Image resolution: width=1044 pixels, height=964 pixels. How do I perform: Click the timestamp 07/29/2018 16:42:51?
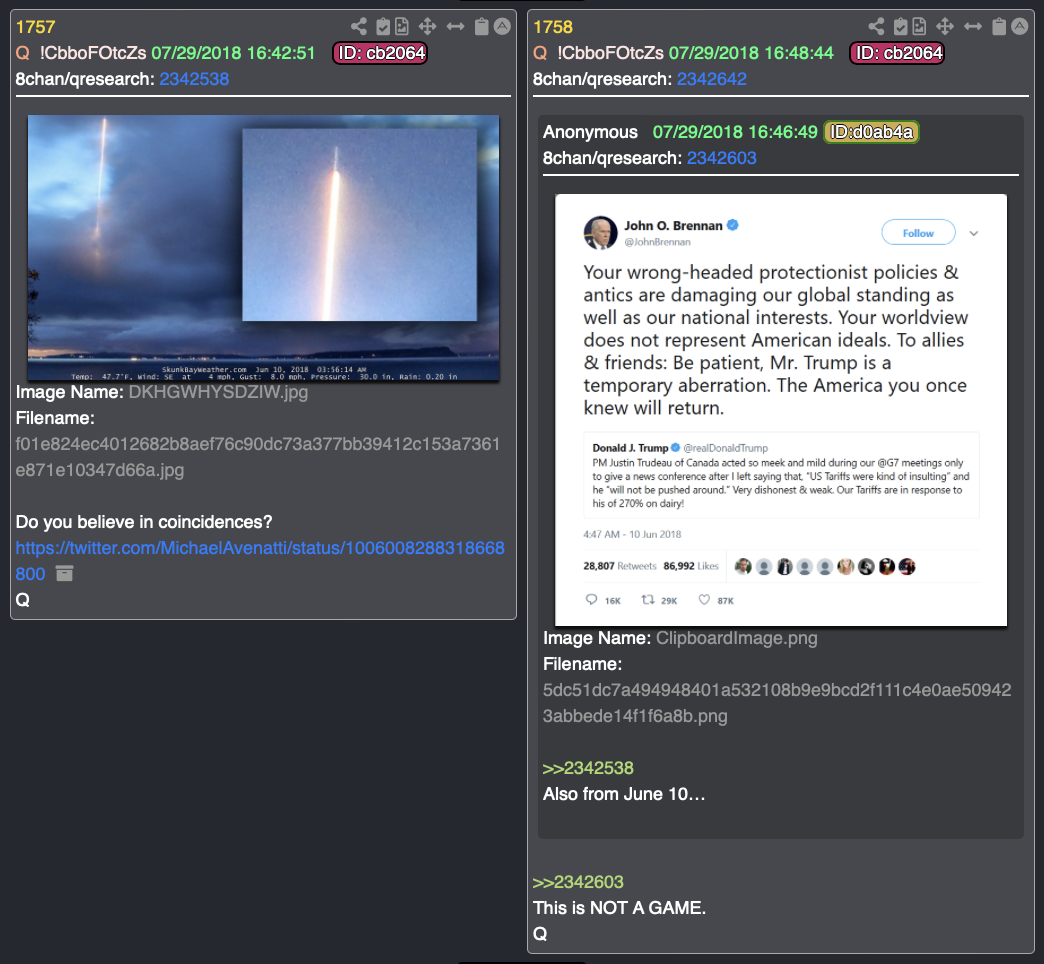[x=233, y=53]
